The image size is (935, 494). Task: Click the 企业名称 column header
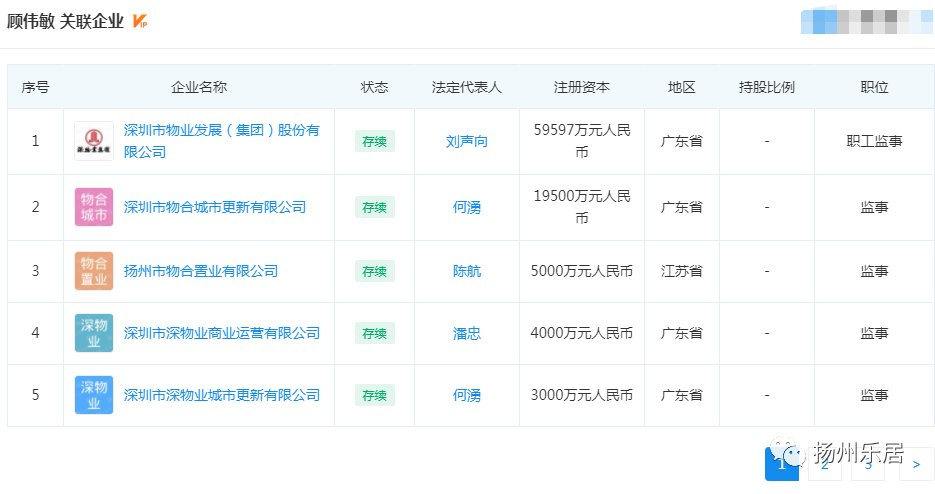199,87
